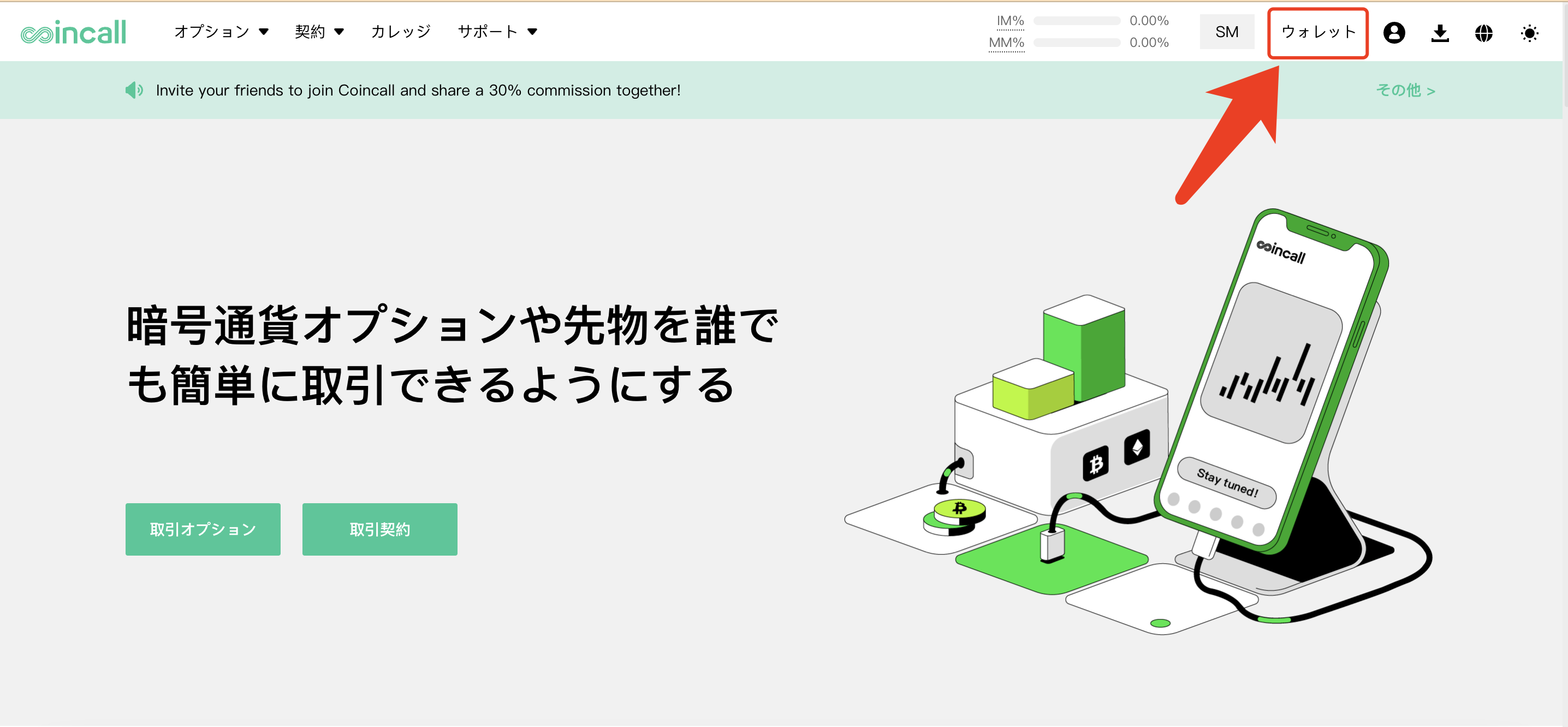The width and height of the screenshot is (1568, 727).
Task: Expand the オプション dropdown menu
Action: click(x=221, y=32)
